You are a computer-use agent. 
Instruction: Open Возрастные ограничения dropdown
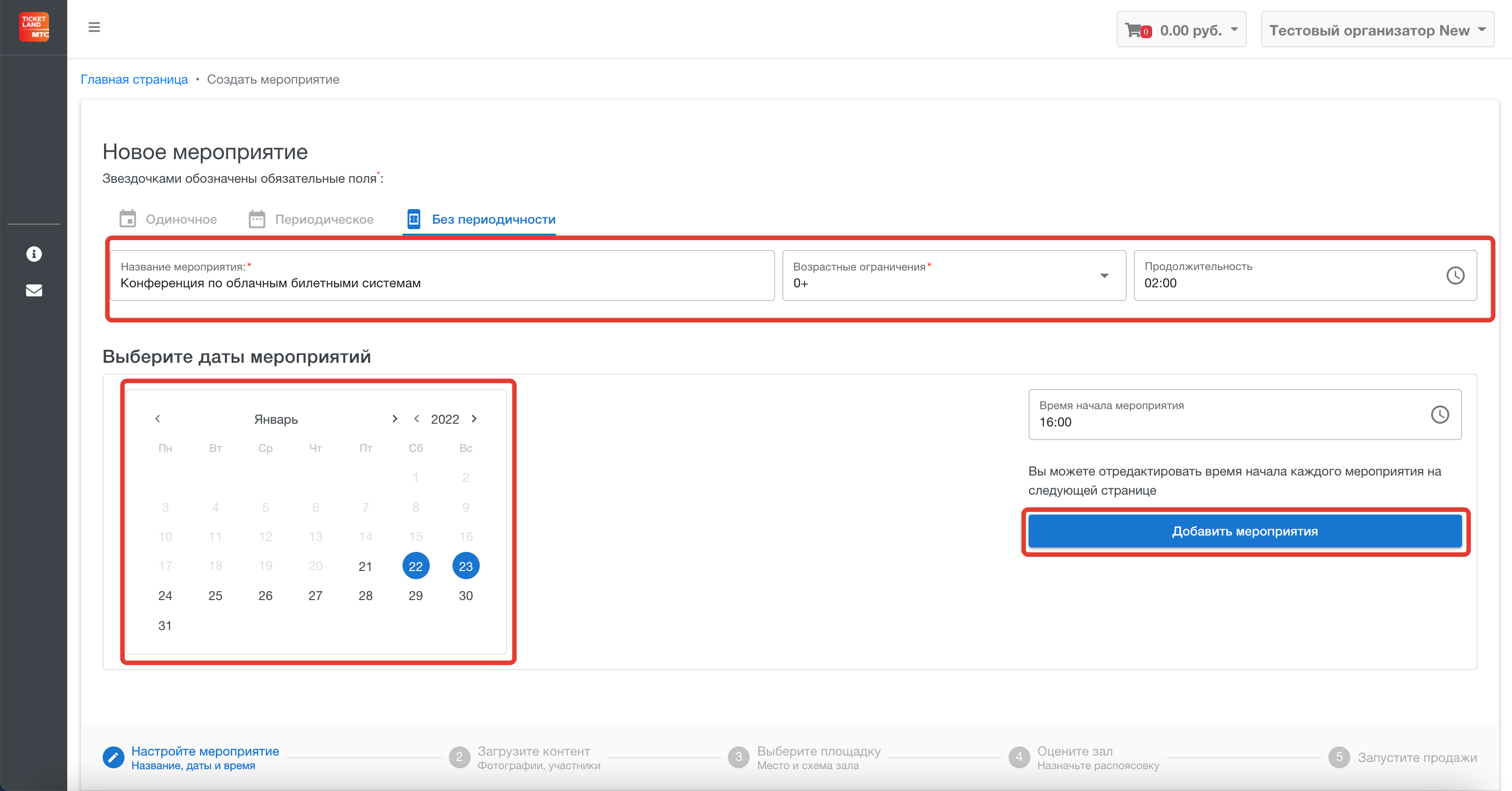tap(954, 275)
